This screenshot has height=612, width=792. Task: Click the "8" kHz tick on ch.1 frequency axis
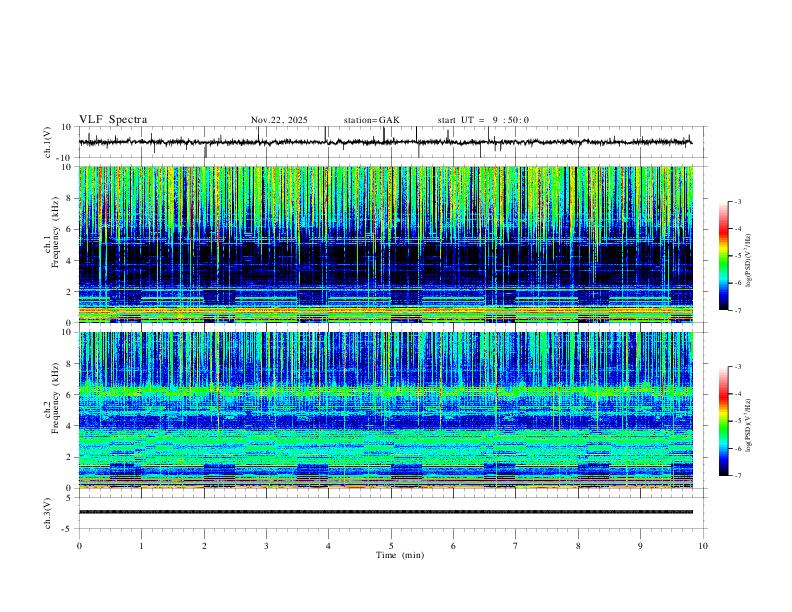point(70,198)
